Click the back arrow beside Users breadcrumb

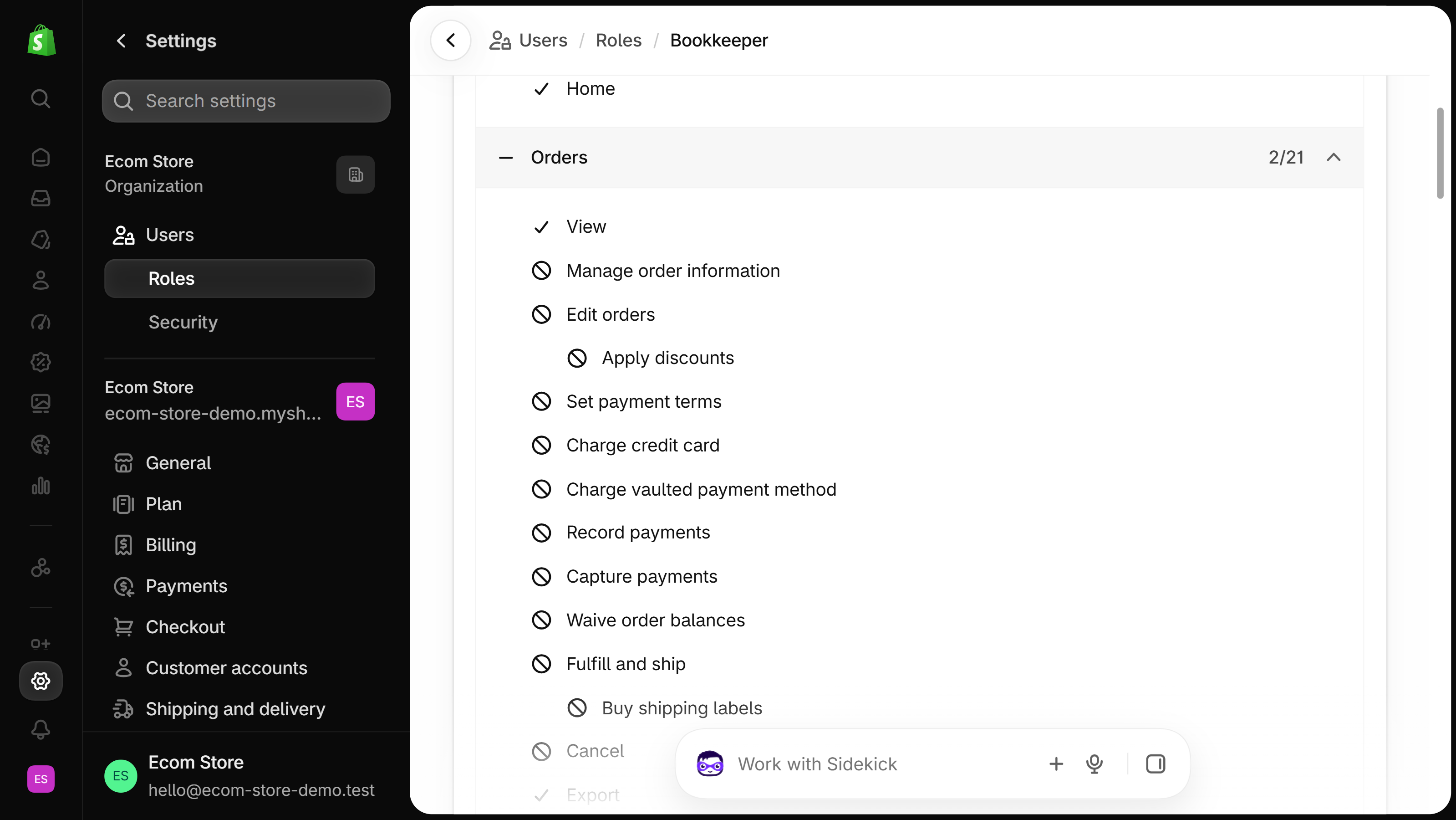point(450,40)
